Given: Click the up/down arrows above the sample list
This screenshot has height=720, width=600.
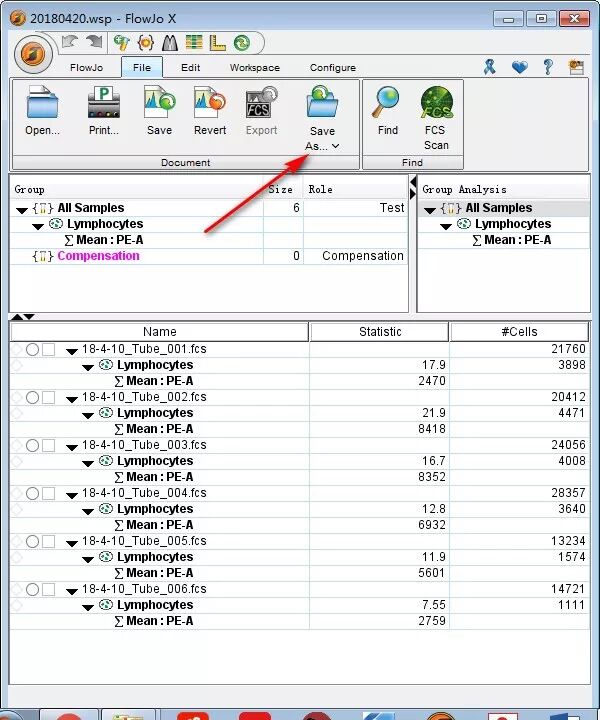Looking at the screenshot, I should point(23,317).
